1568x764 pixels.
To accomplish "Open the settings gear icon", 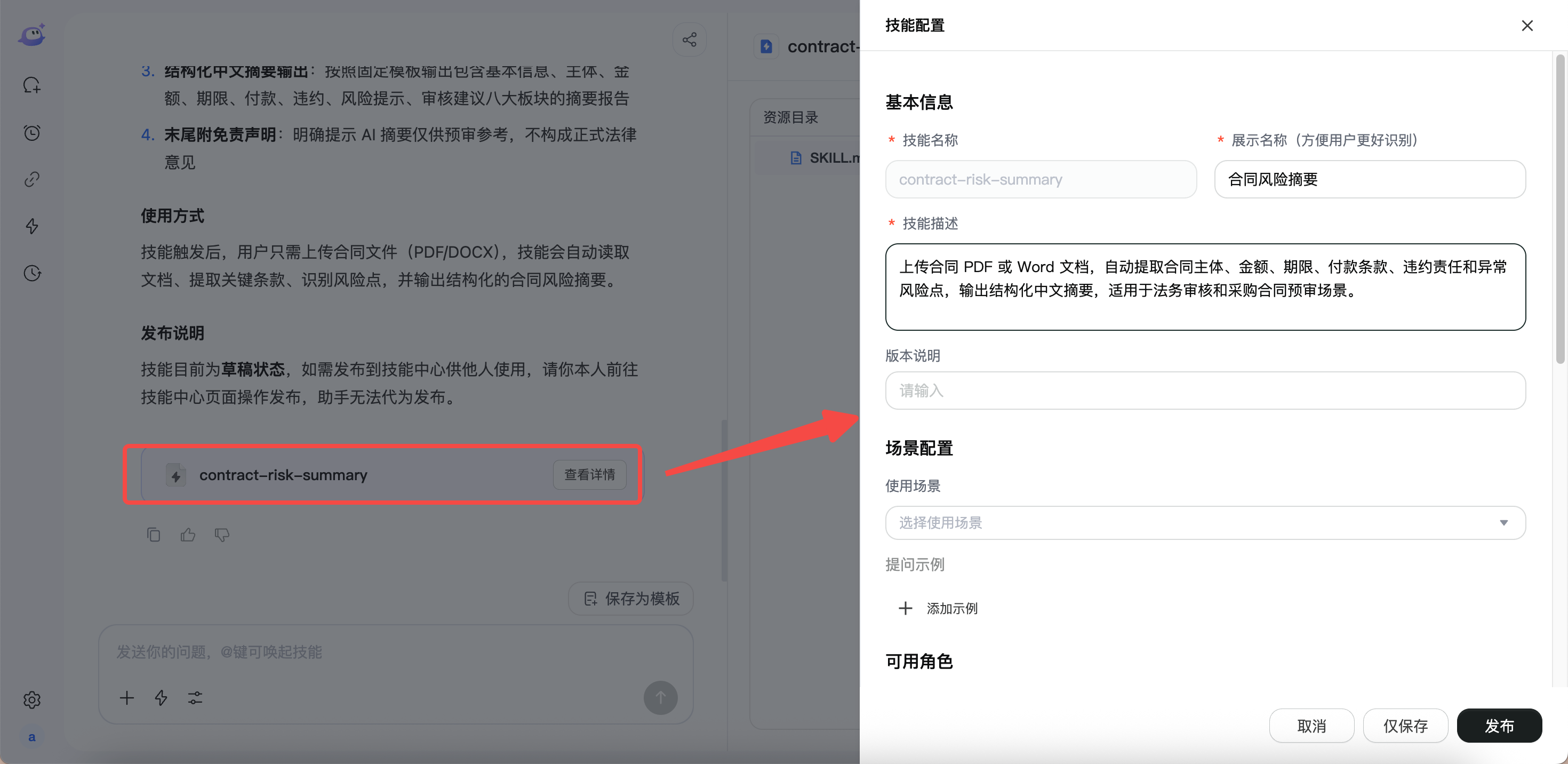I will coord(31,699).
